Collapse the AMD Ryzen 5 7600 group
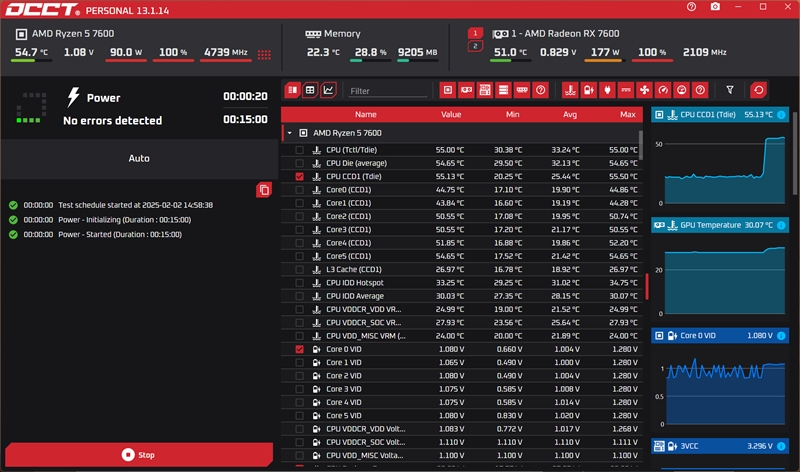This screenshot has height=472, width=800. 289,133
